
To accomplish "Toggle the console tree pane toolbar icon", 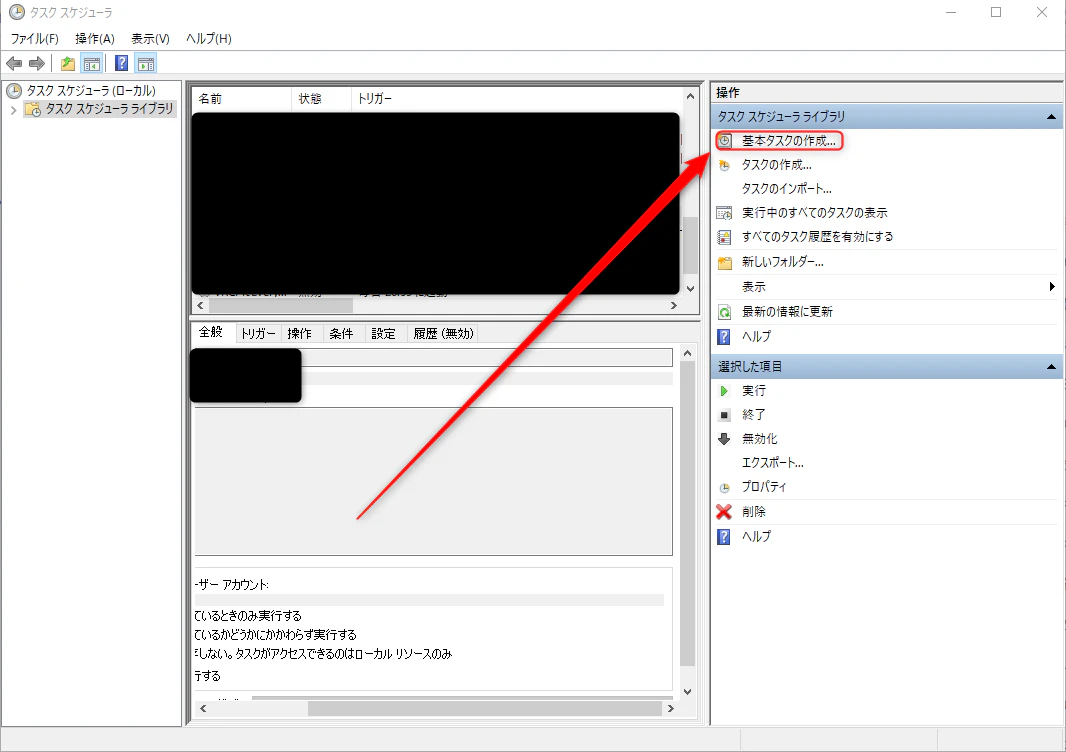I will pyautogui.click(x=91, y=64).
